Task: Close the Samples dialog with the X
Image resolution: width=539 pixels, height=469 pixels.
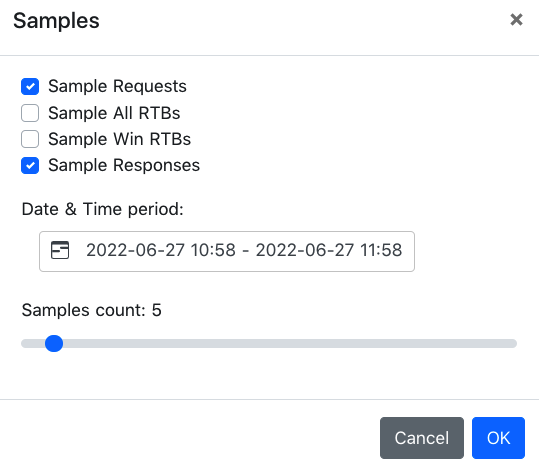Action: (x=516, y=20)
